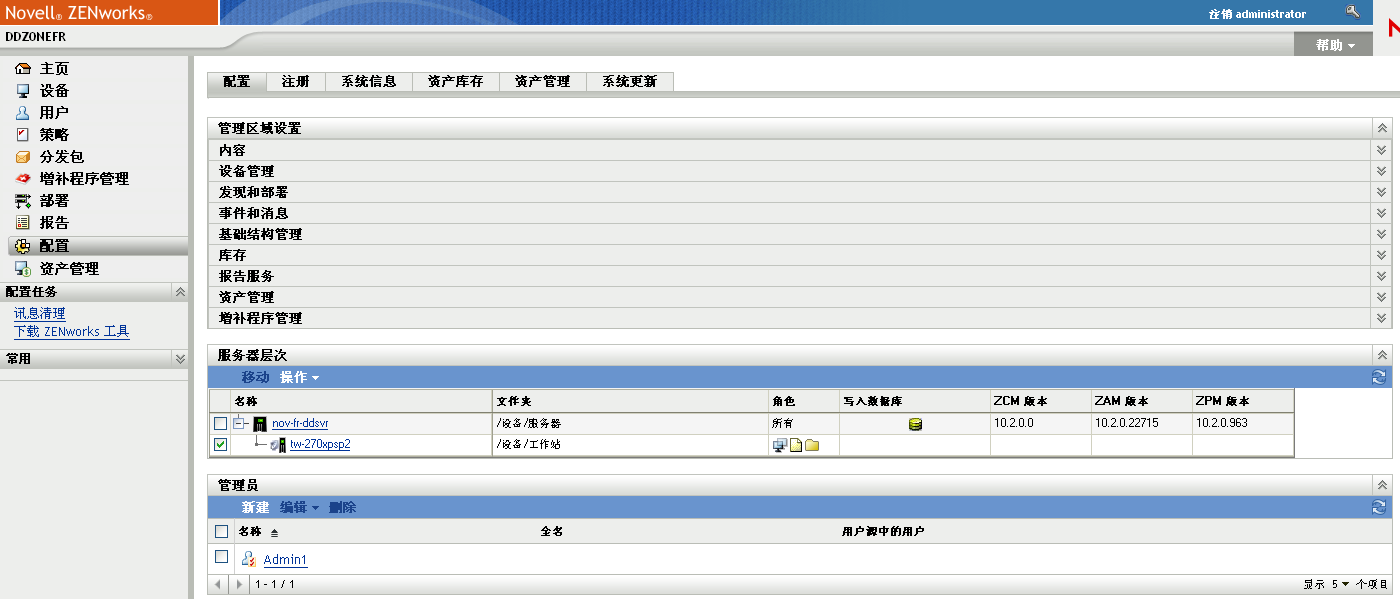
Task: Click the wrench icon in top banner
Action: (1353, 13)
